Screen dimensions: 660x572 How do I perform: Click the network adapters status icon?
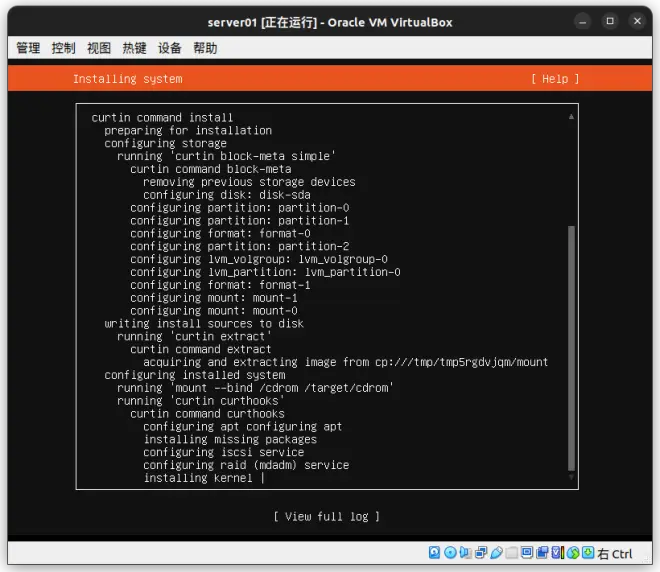click(x=481, y=553)
